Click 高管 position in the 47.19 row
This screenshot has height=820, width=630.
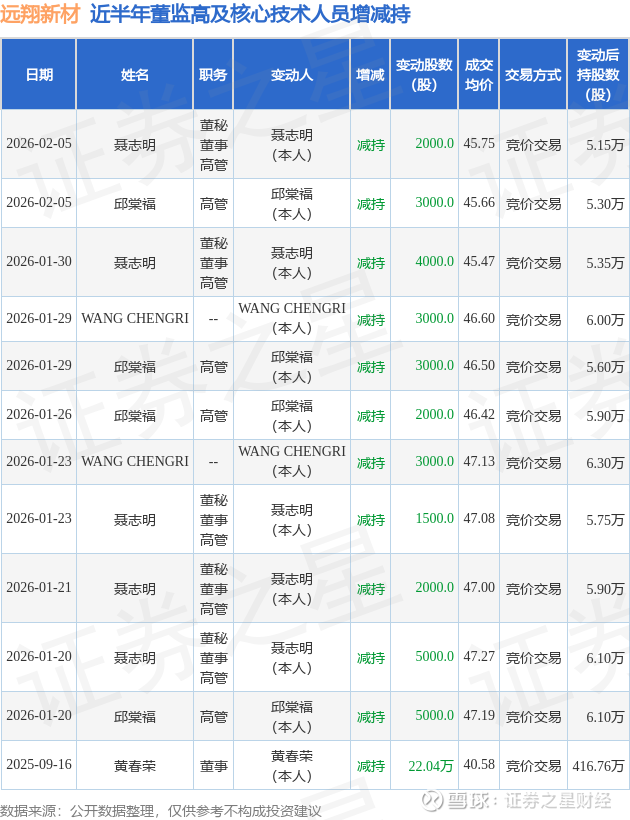[213, 716]
